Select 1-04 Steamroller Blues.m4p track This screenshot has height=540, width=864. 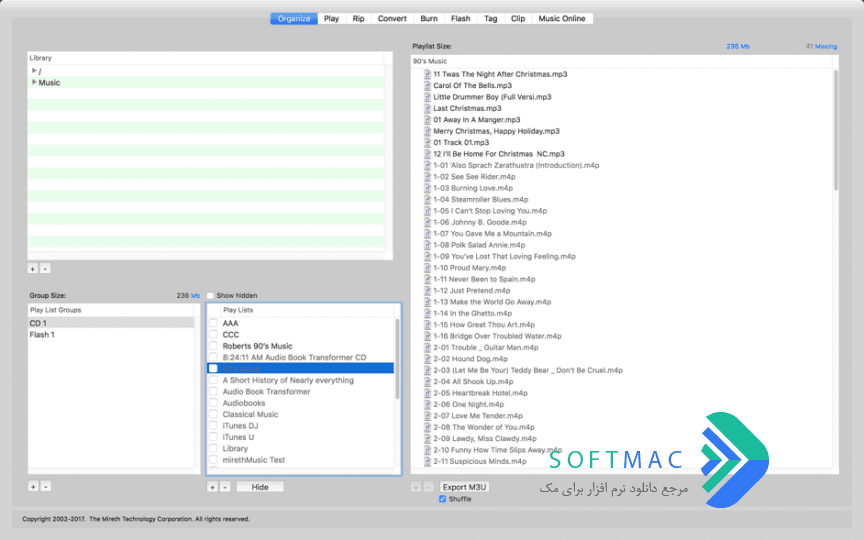[480, 199]
